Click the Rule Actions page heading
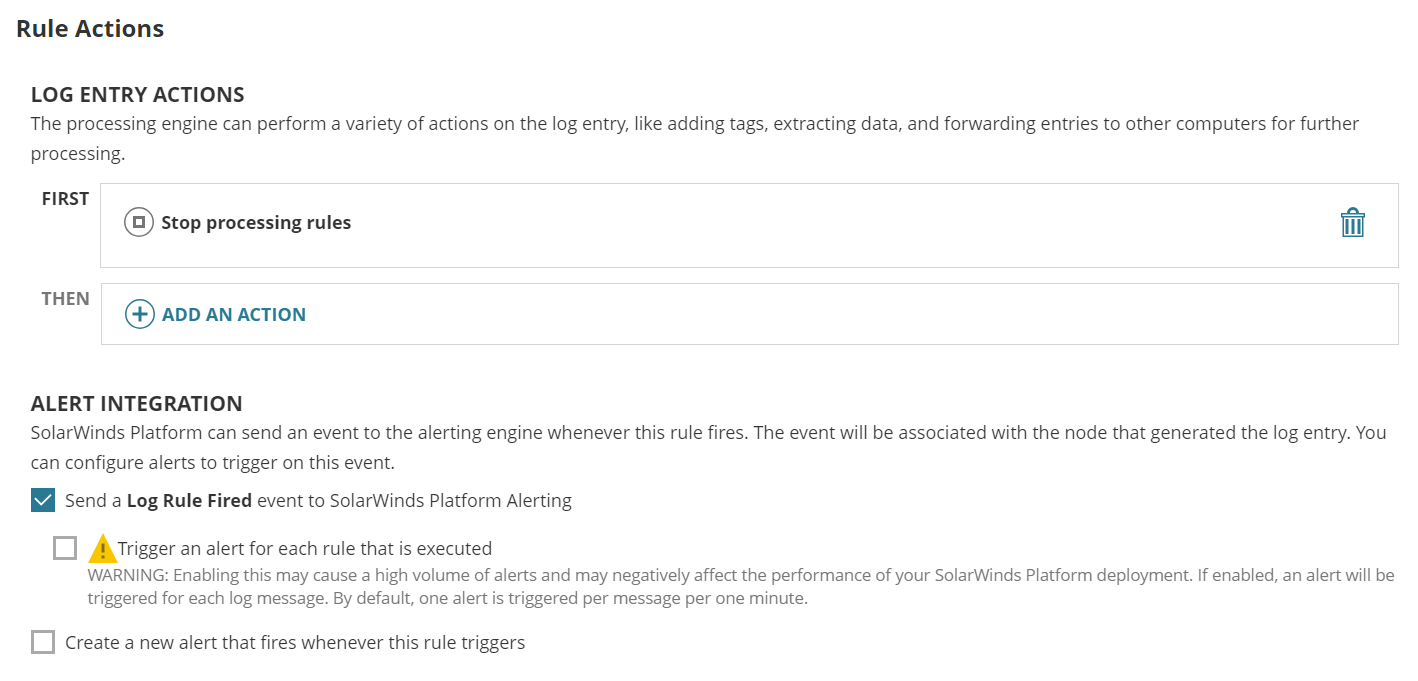The height and width of the screenshot is (681, 1418). pyautogui.click(x=90, y=29)
